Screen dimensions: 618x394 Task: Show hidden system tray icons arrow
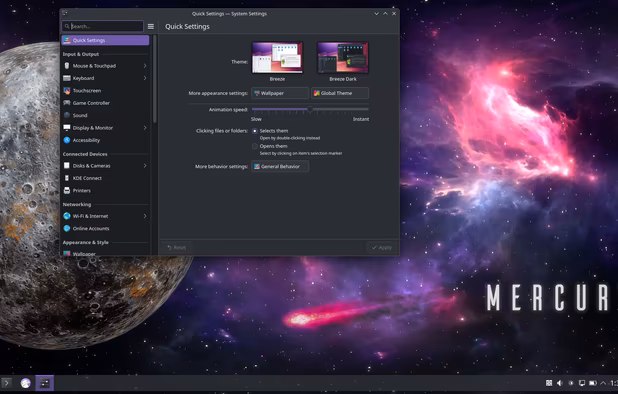tap(603, 383)
